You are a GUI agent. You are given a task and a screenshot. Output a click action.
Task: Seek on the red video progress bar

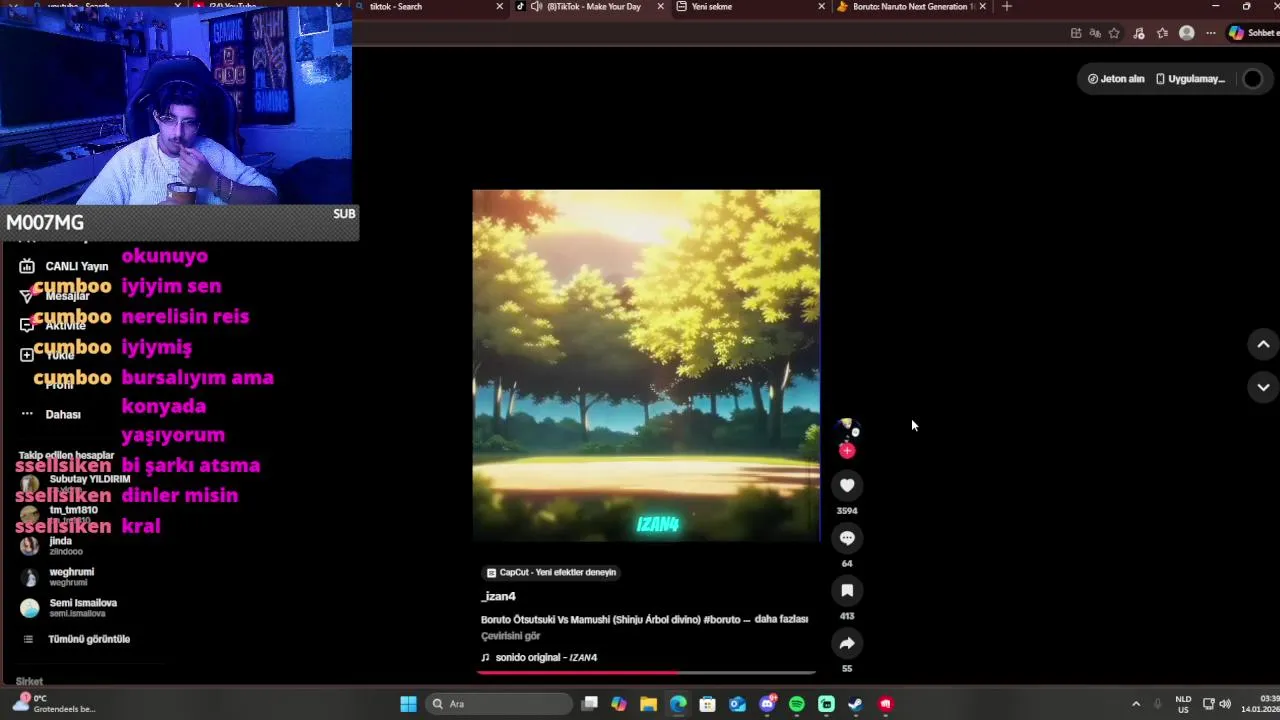tap(646, 673)
